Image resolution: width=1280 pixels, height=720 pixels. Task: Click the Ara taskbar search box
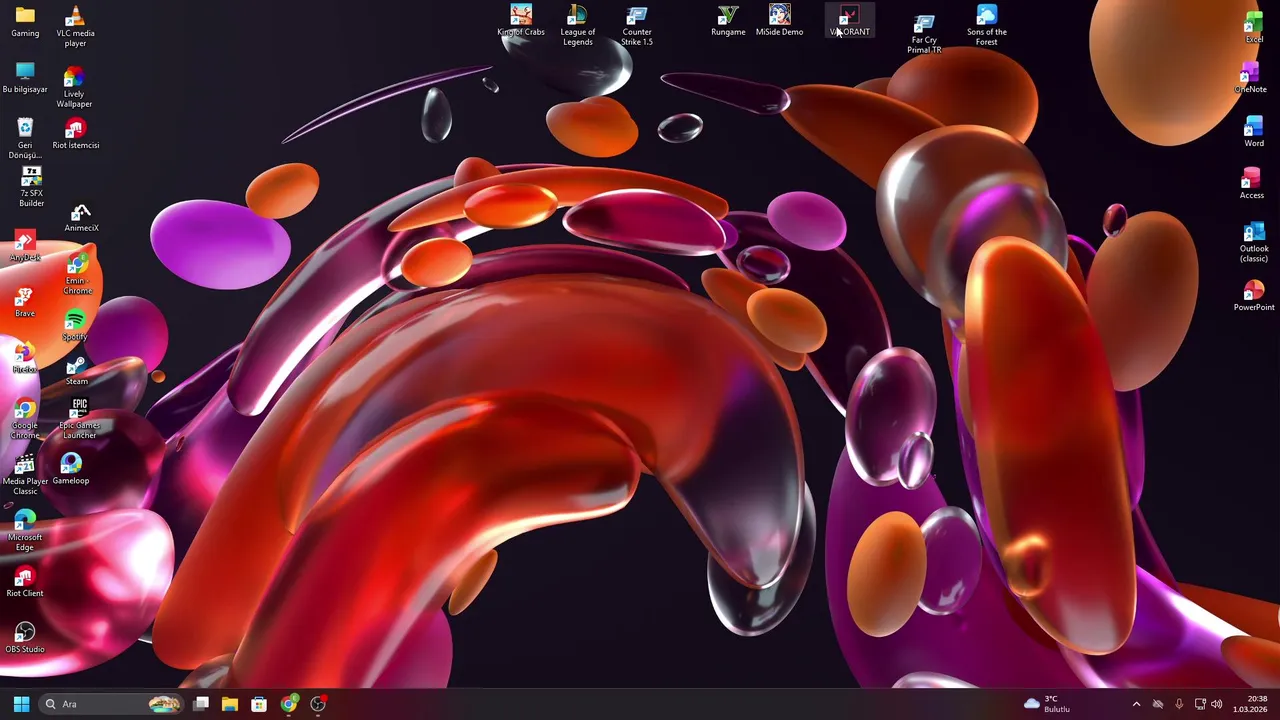pyautogui.click(x=112, y=704)
